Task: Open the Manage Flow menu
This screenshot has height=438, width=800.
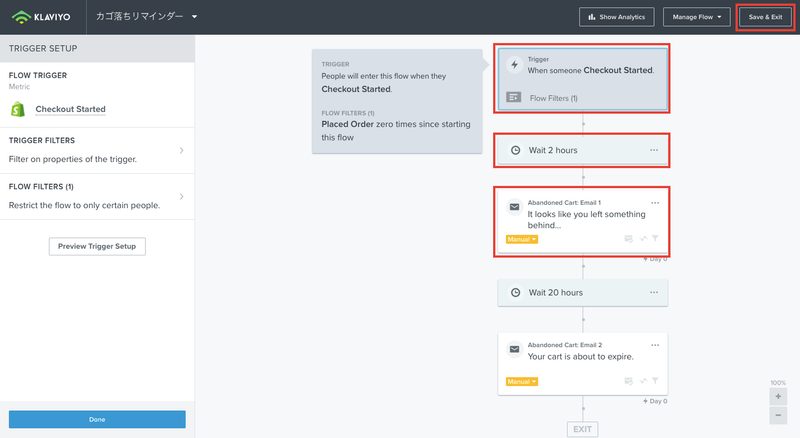Action: (696, 17)
